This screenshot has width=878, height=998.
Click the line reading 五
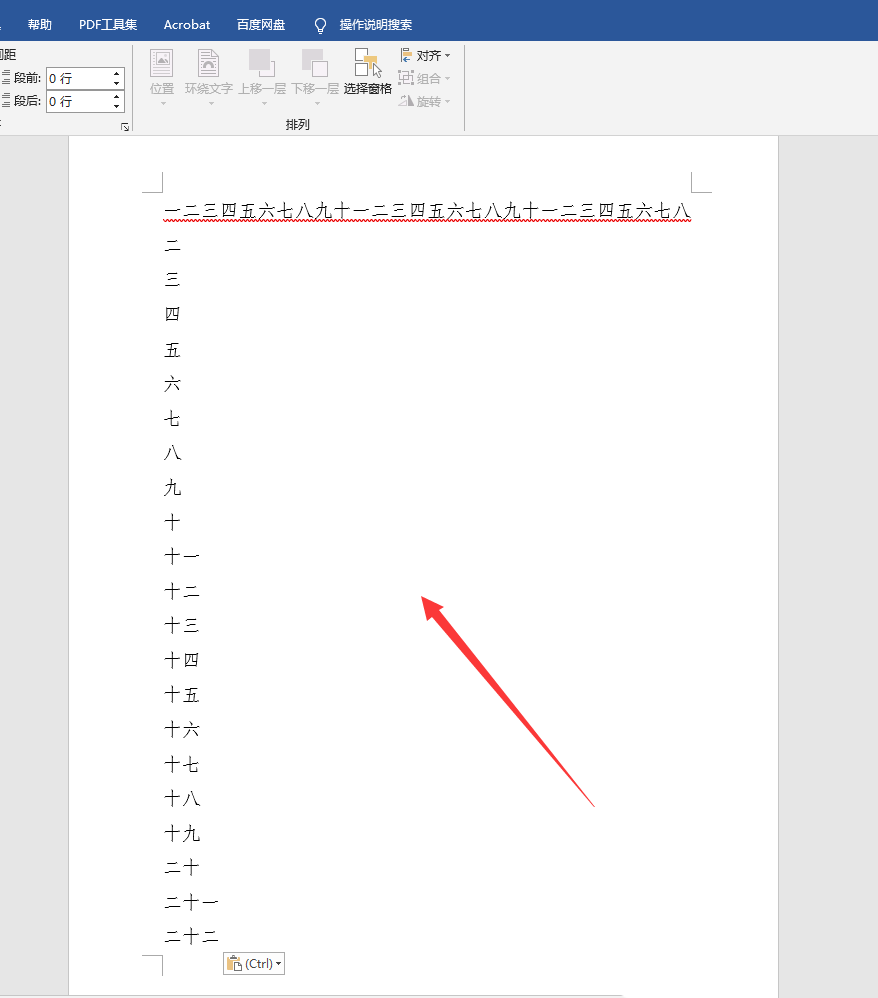pos(173,349)
